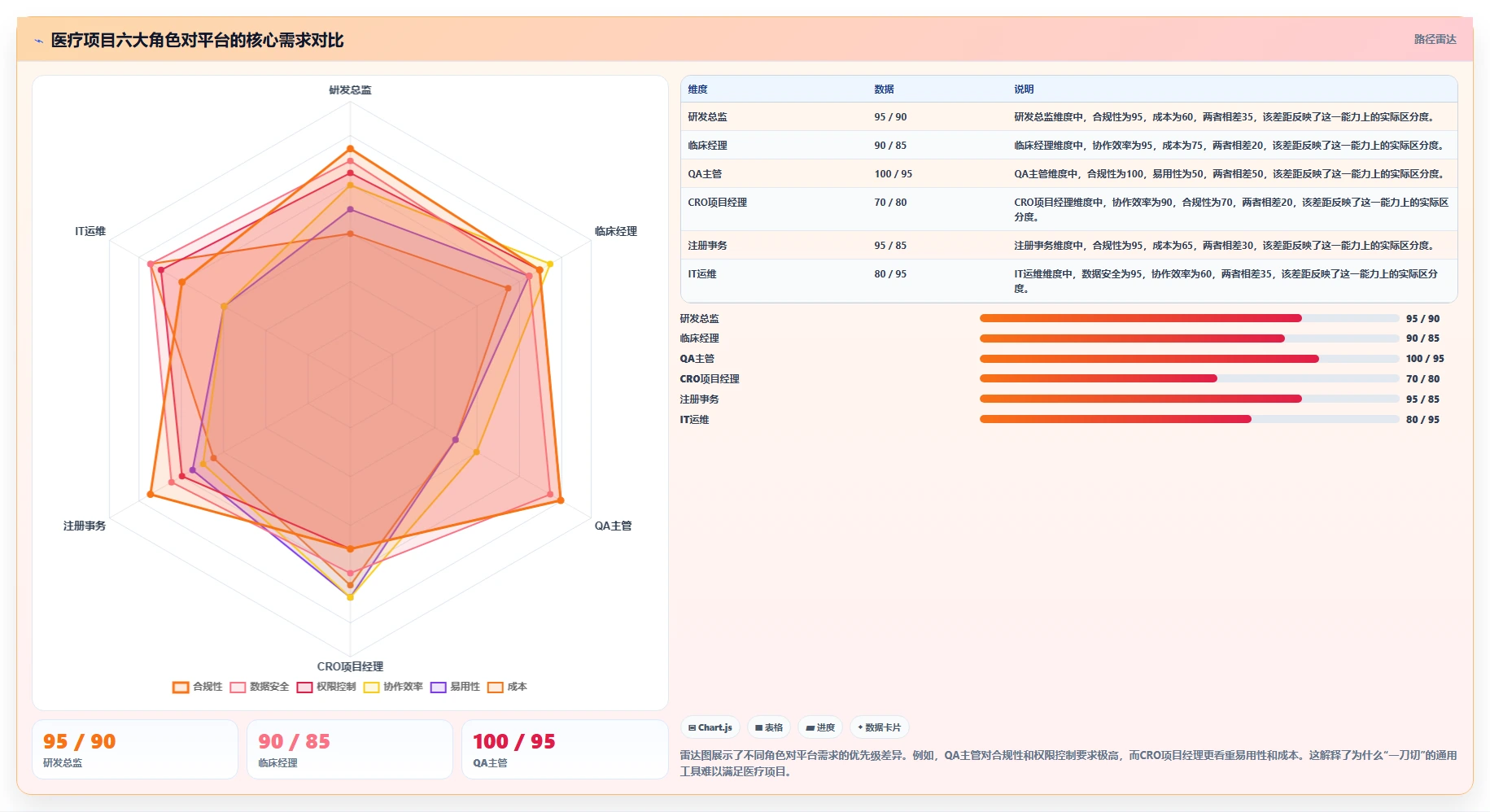The width and height of the screenshot is (1490, 812).
Task: Toggle the 数据安全 legend dataset
Action: [260, 687]
